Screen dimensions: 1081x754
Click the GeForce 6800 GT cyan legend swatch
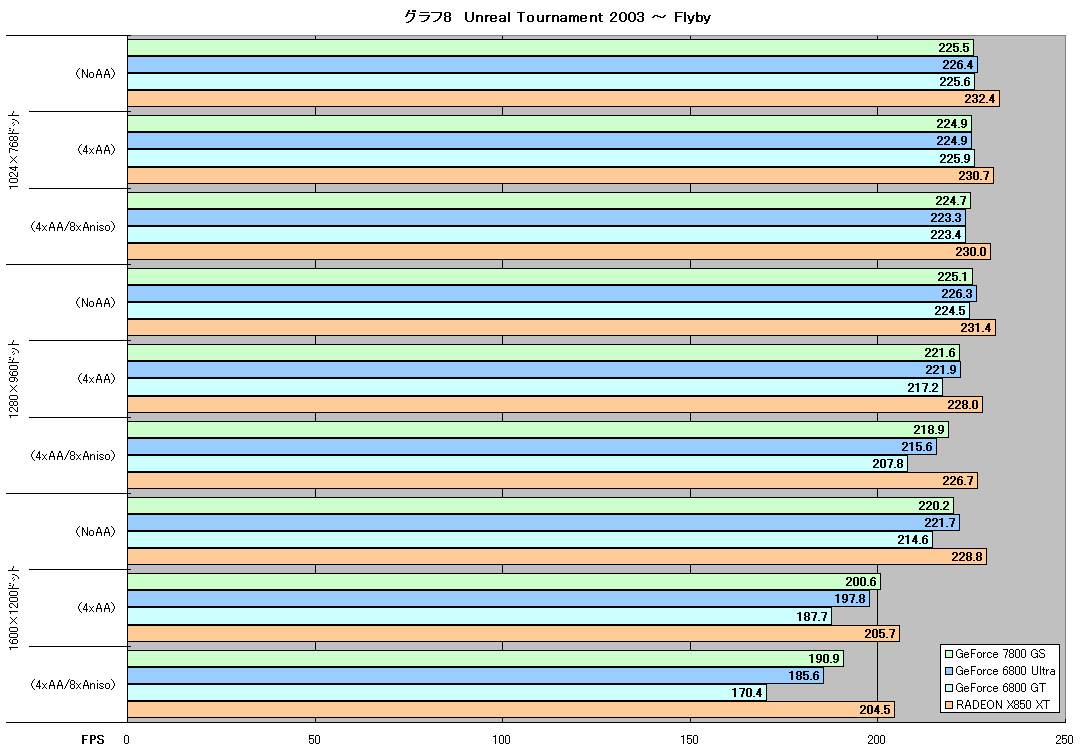point(949,688)
